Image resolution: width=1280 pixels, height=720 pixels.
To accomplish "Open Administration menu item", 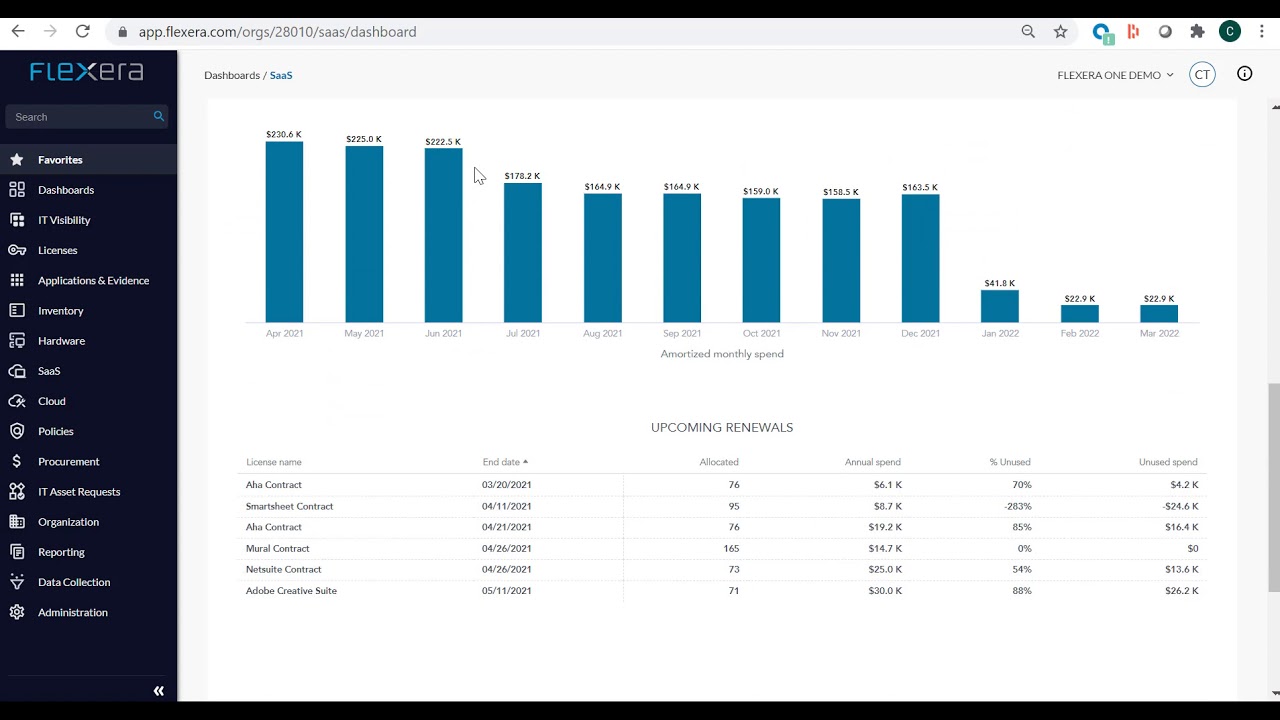I will coord(73,612).
